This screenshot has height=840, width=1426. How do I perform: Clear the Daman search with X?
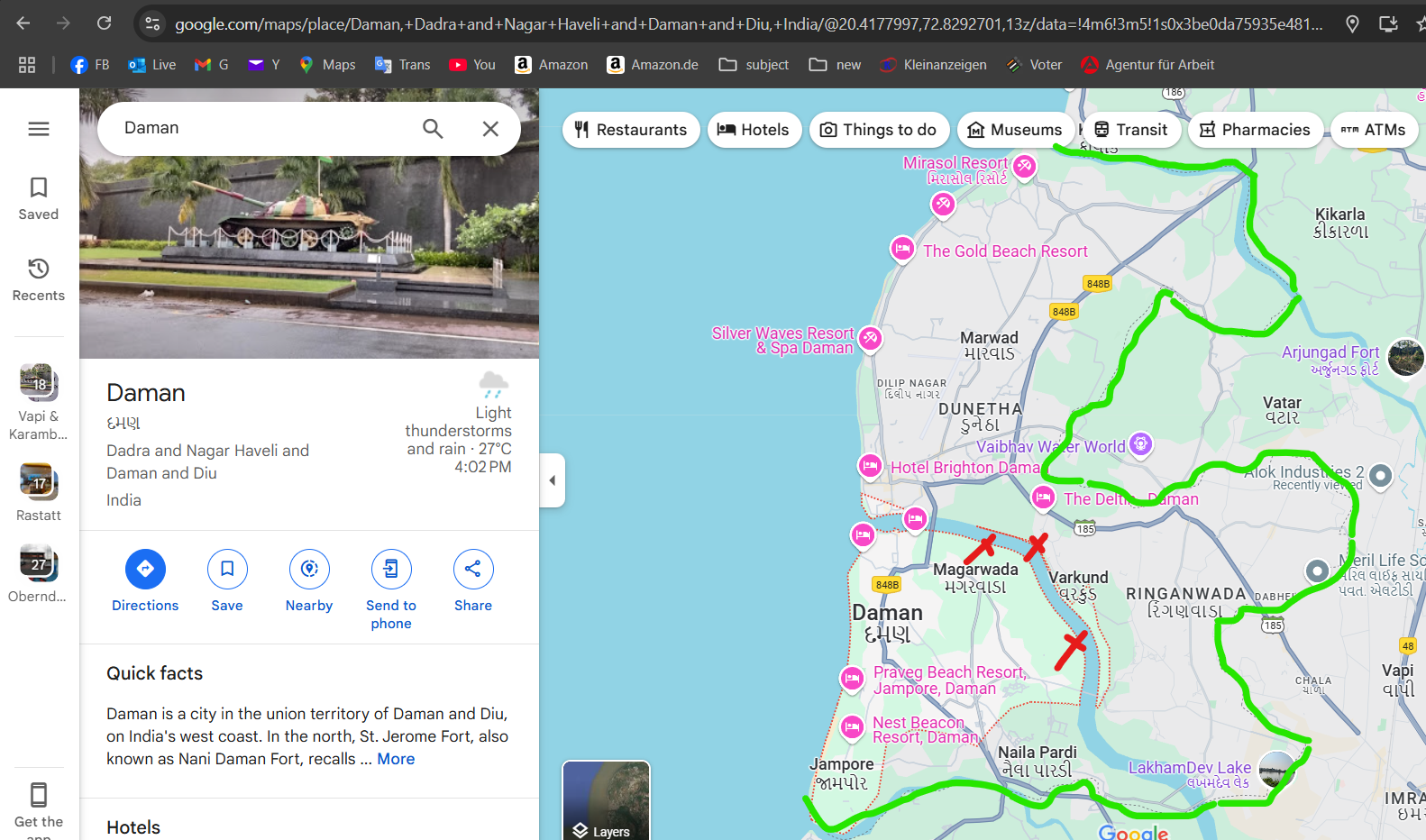pyautogui.click(x=490, y=129)
